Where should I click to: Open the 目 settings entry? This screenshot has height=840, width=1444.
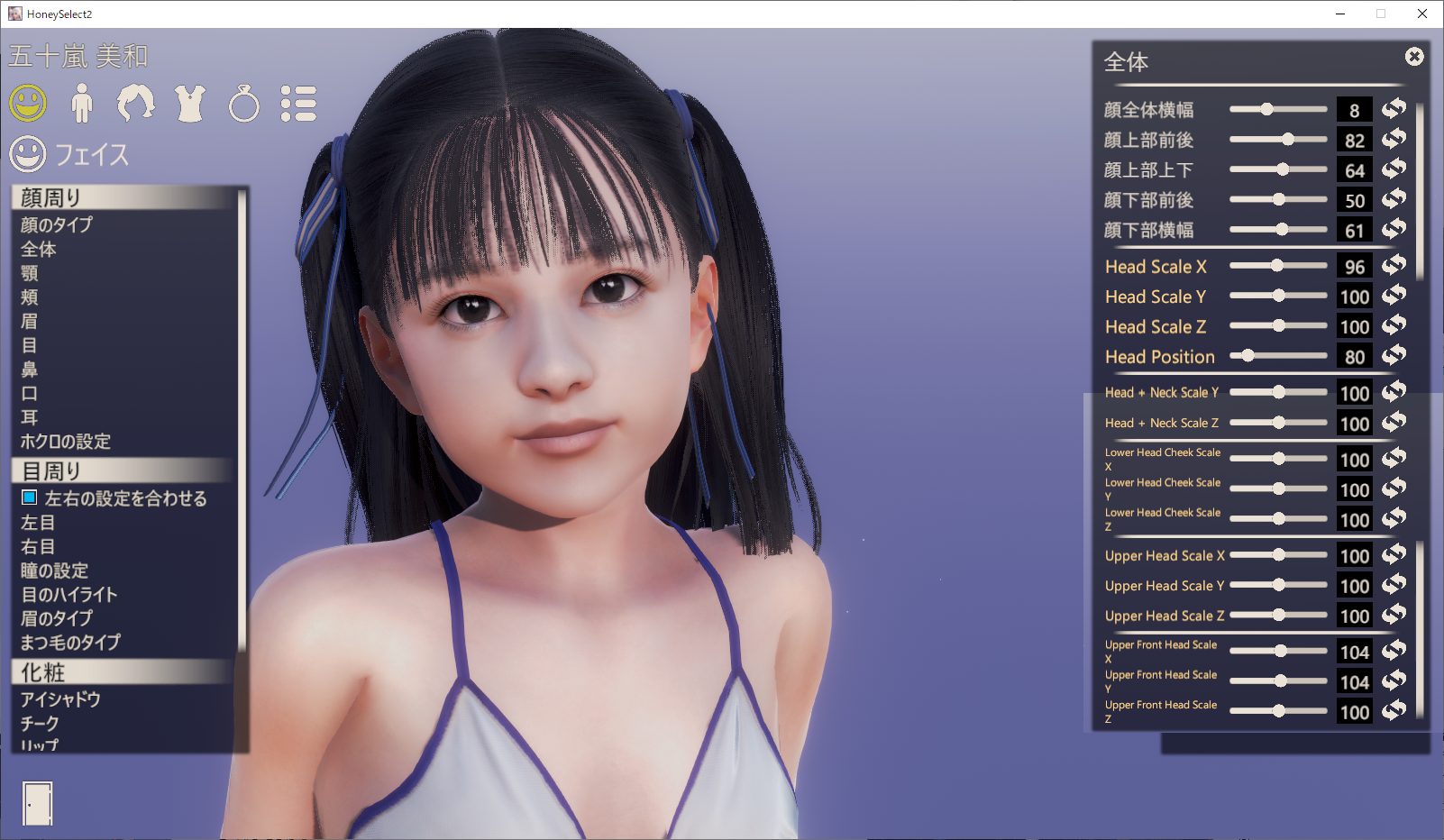tap(30, 345)
